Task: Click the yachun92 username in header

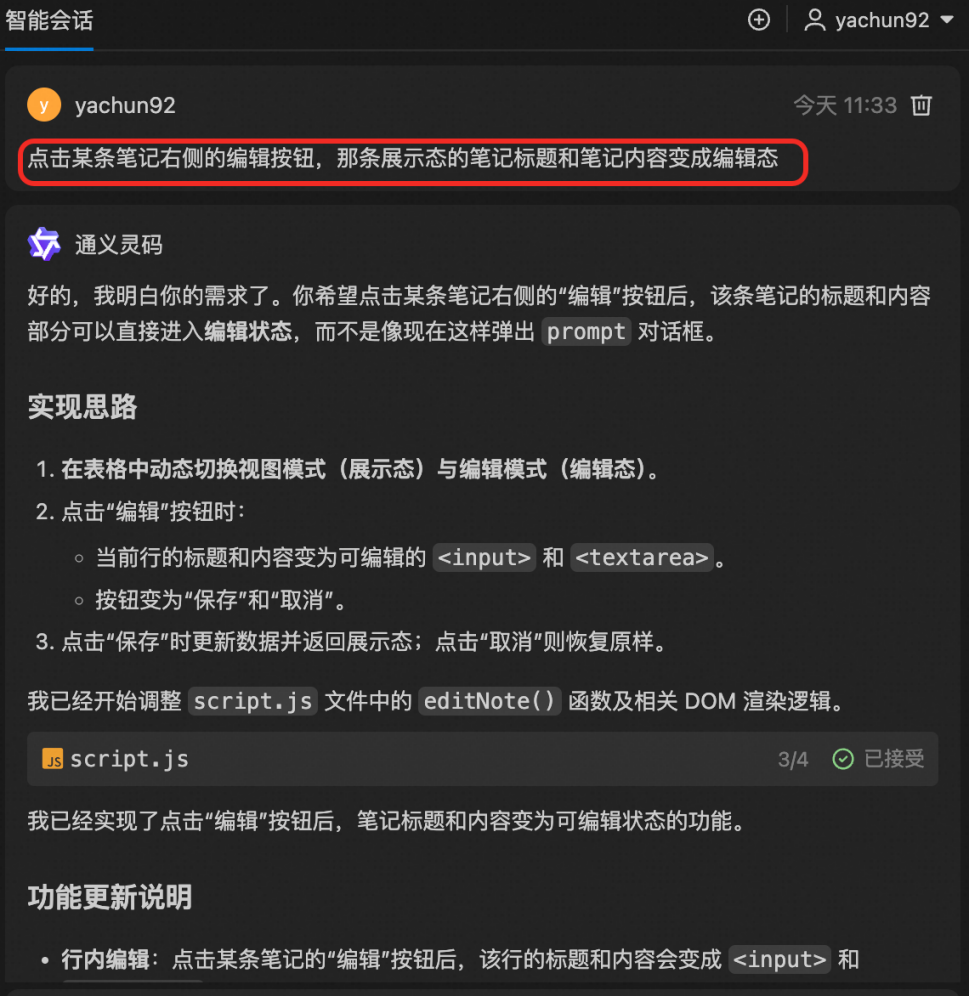Action: pos(882,20)
